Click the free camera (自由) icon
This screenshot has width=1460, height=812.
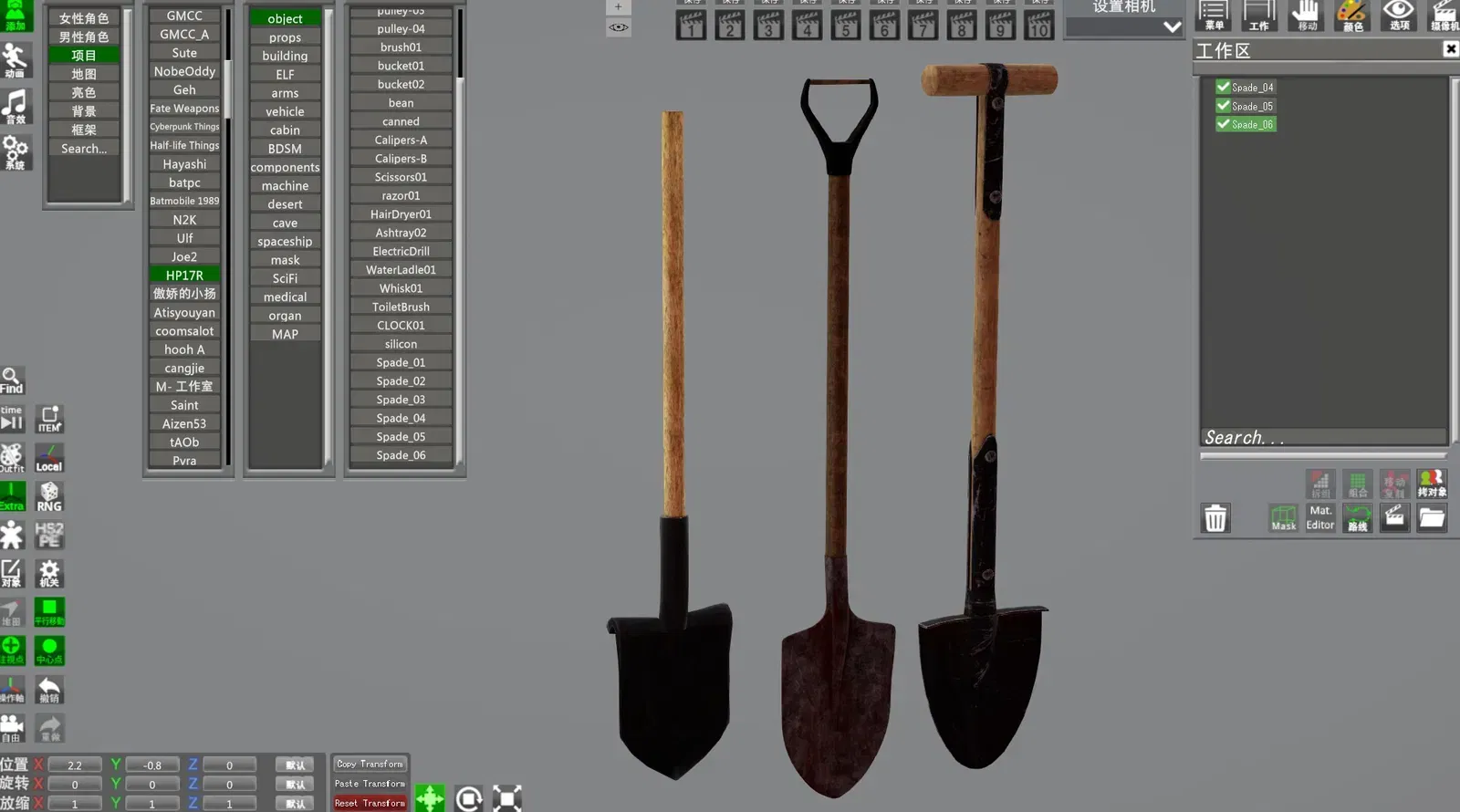(x=12, y=728)
